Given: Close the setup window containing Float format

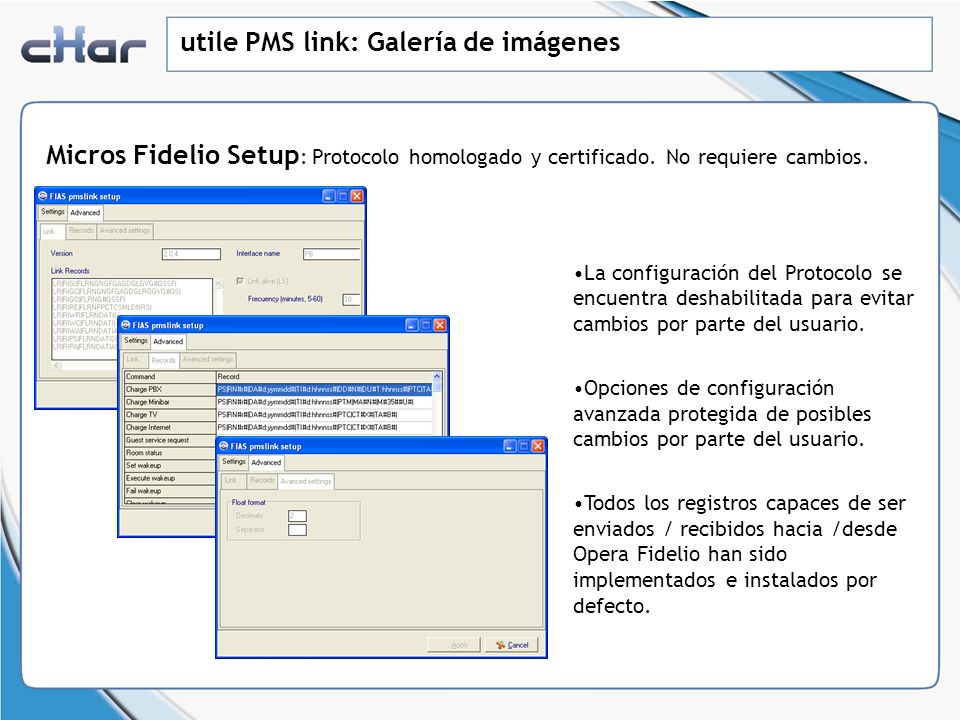Looking at the screenshot, I should pos(538,446).
